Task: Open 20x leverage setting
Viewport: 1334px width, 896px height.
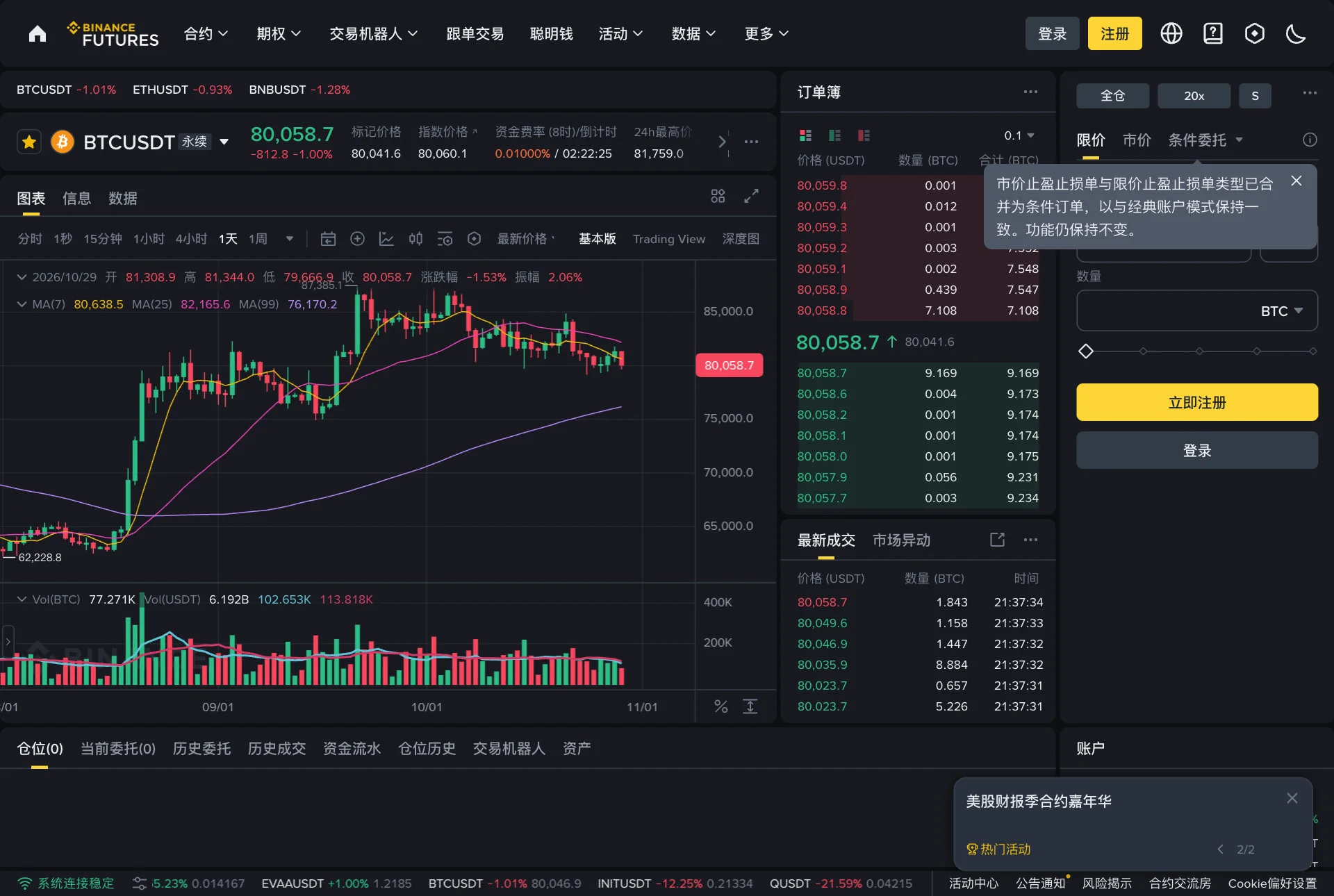Action: pyautogui.click(x=1194, y=96)
